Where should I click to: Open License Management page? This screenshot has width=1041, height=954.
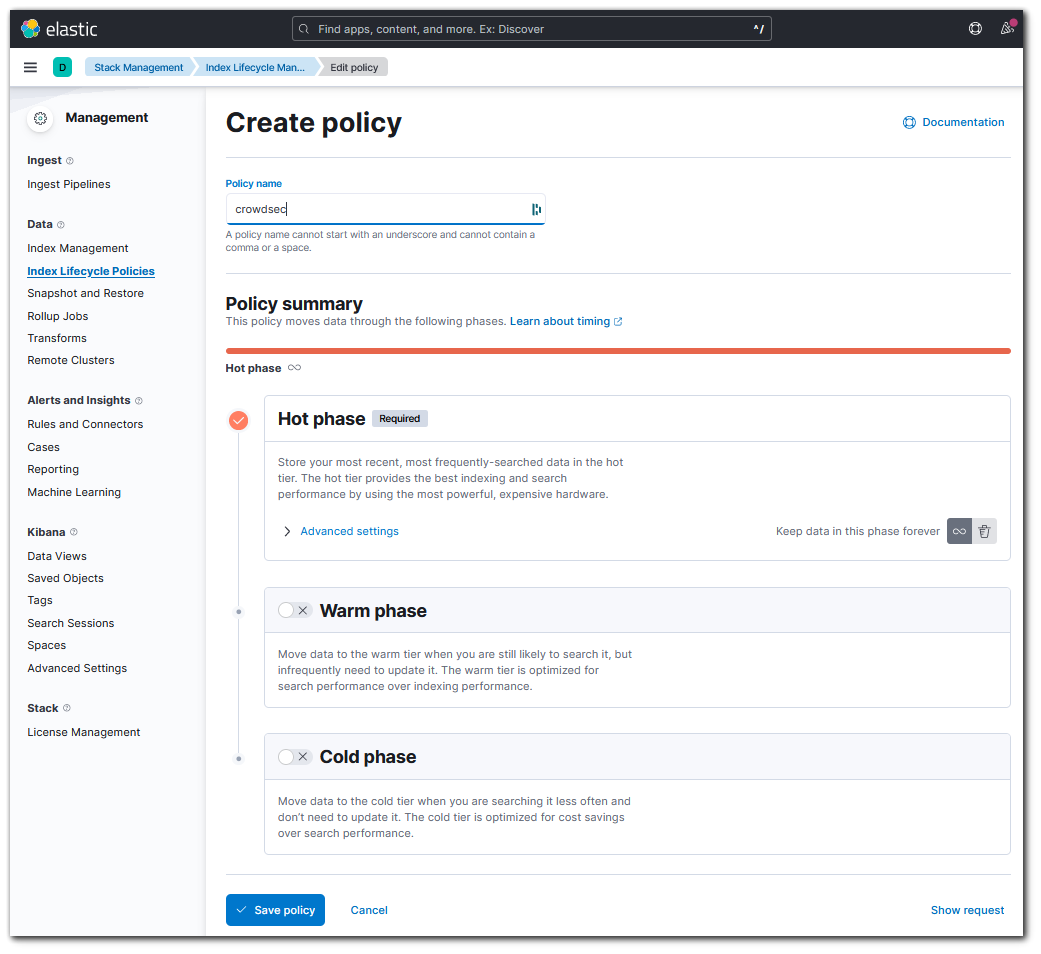(84, 732)
